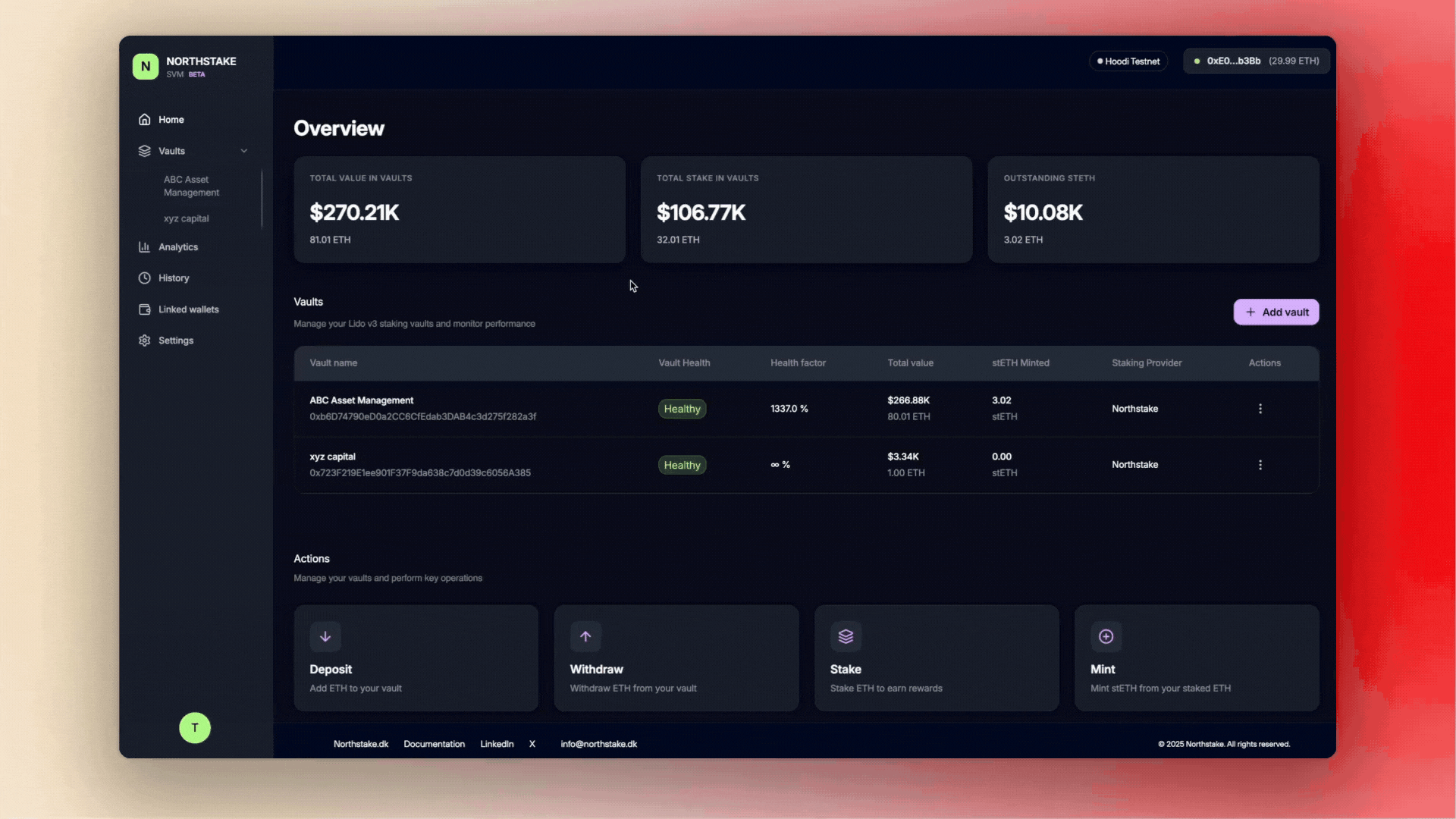Go to Home in the sidebar
Viewport: 1456px width, 819px height.
pos(171,120)
